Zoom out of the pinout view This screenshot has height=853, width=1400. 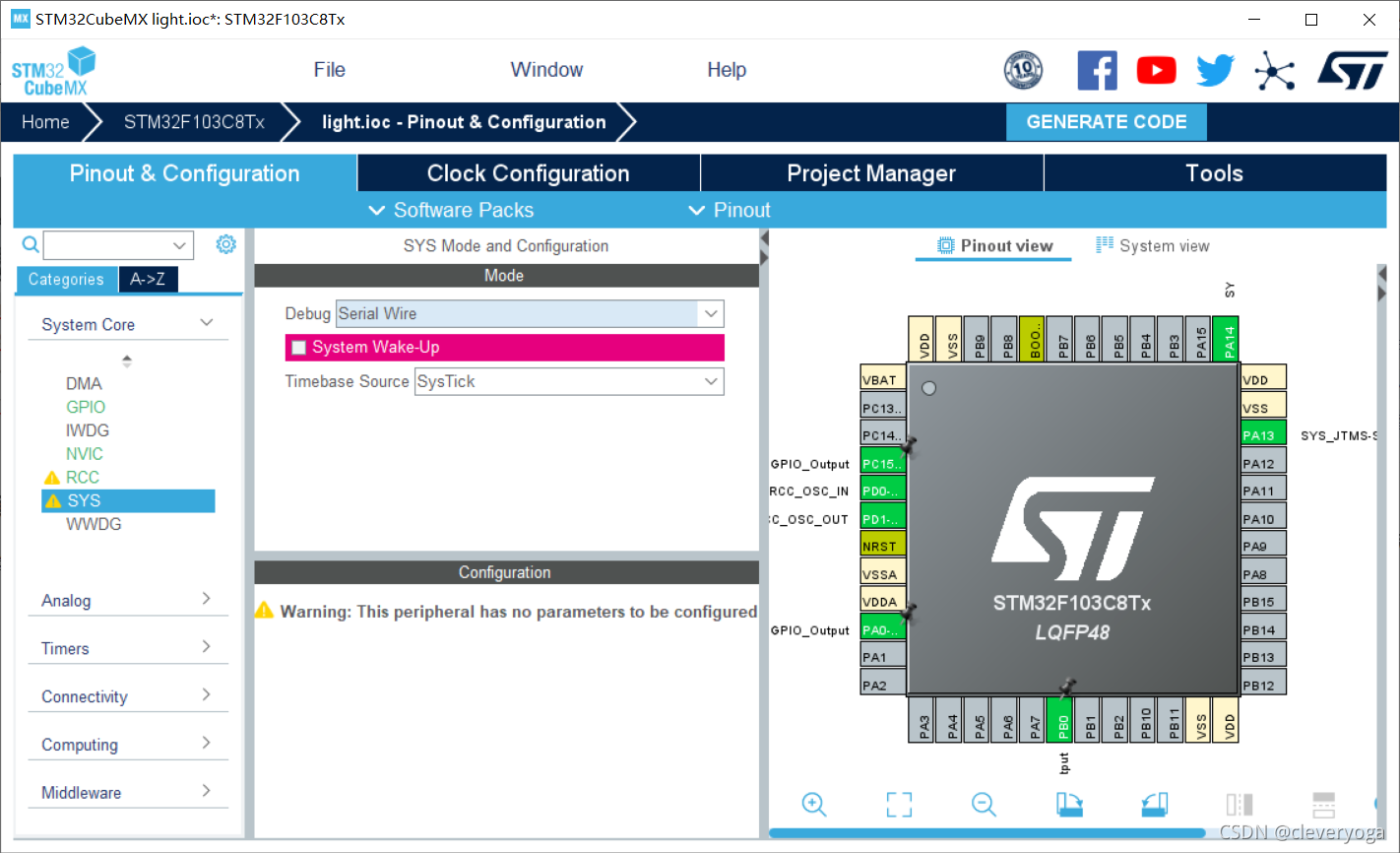click(984, 804)
